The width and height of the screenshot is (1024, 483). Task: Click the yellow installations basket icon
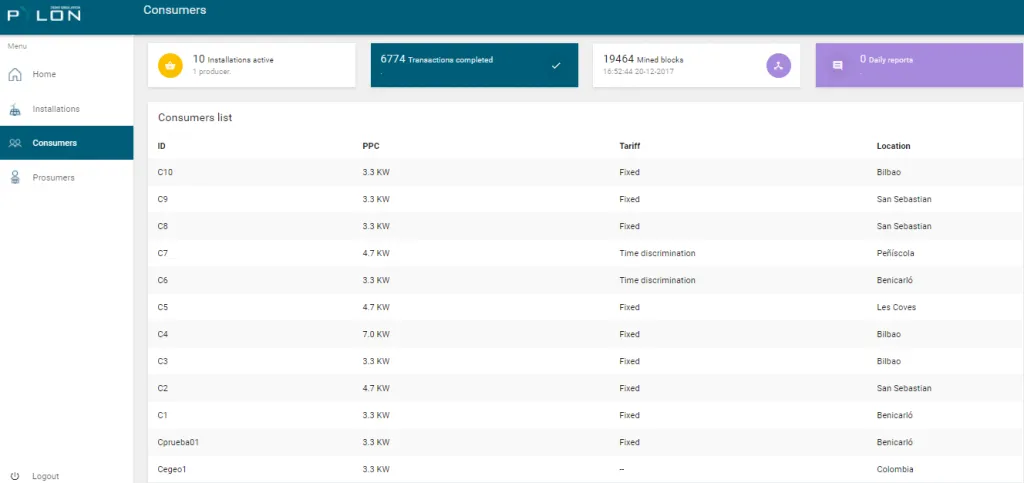click(x=170, y=65)
